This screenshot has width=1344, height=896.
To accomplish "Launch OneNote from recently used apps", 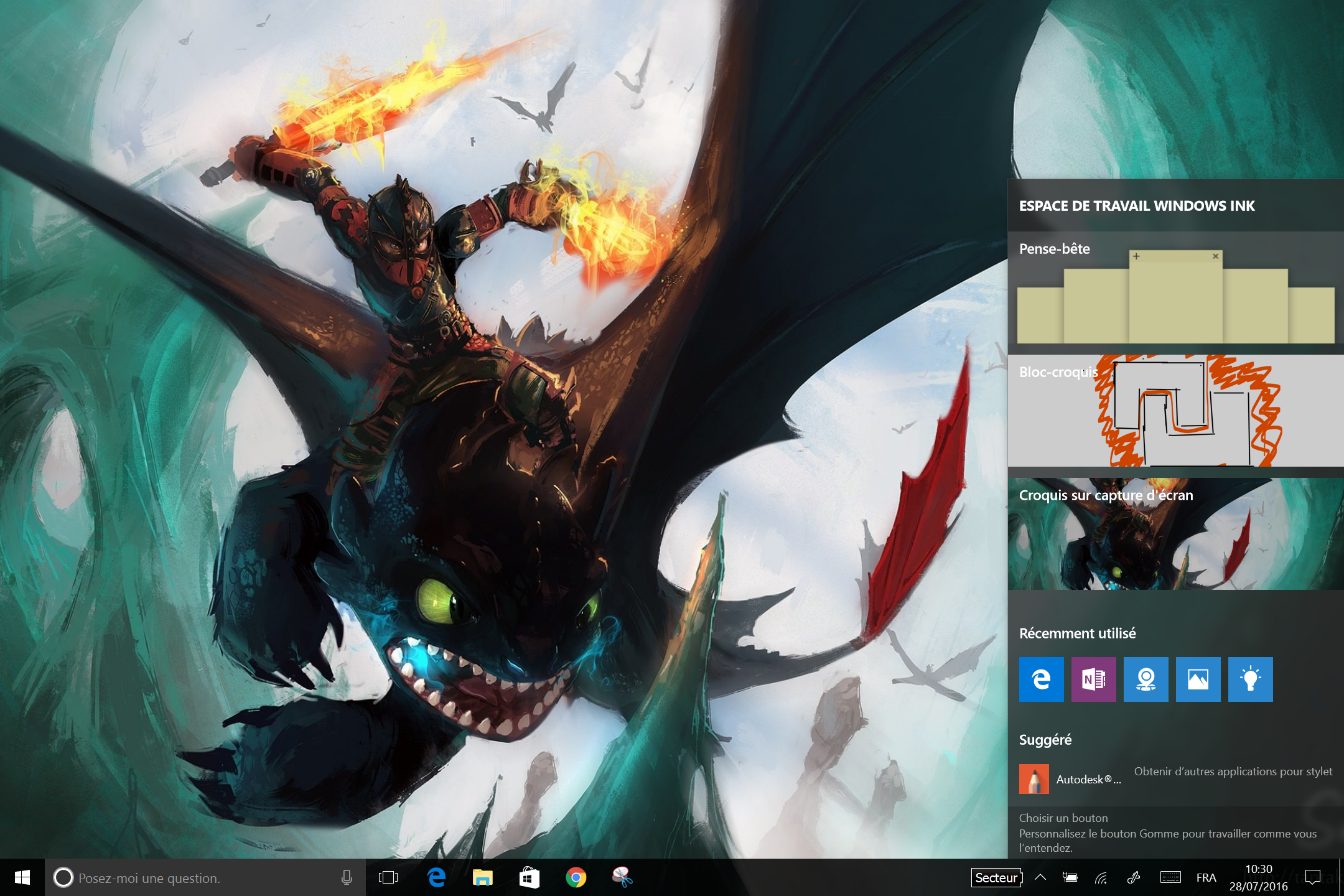I will coord(1093,679).
